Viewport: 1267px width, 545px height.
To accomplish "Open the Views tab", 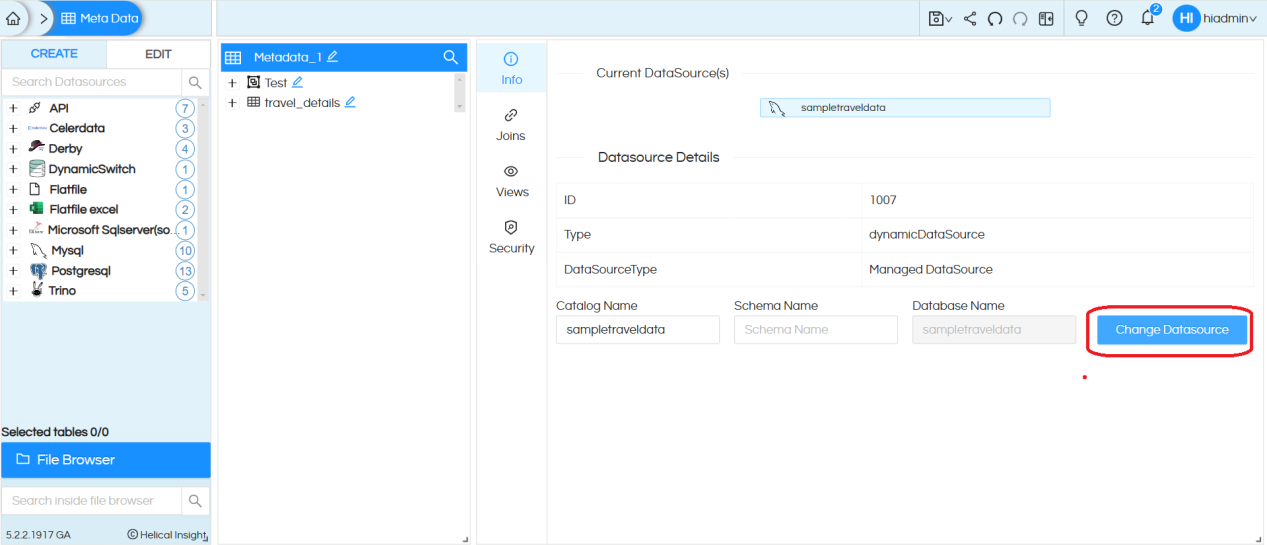I will click(511, 181).
